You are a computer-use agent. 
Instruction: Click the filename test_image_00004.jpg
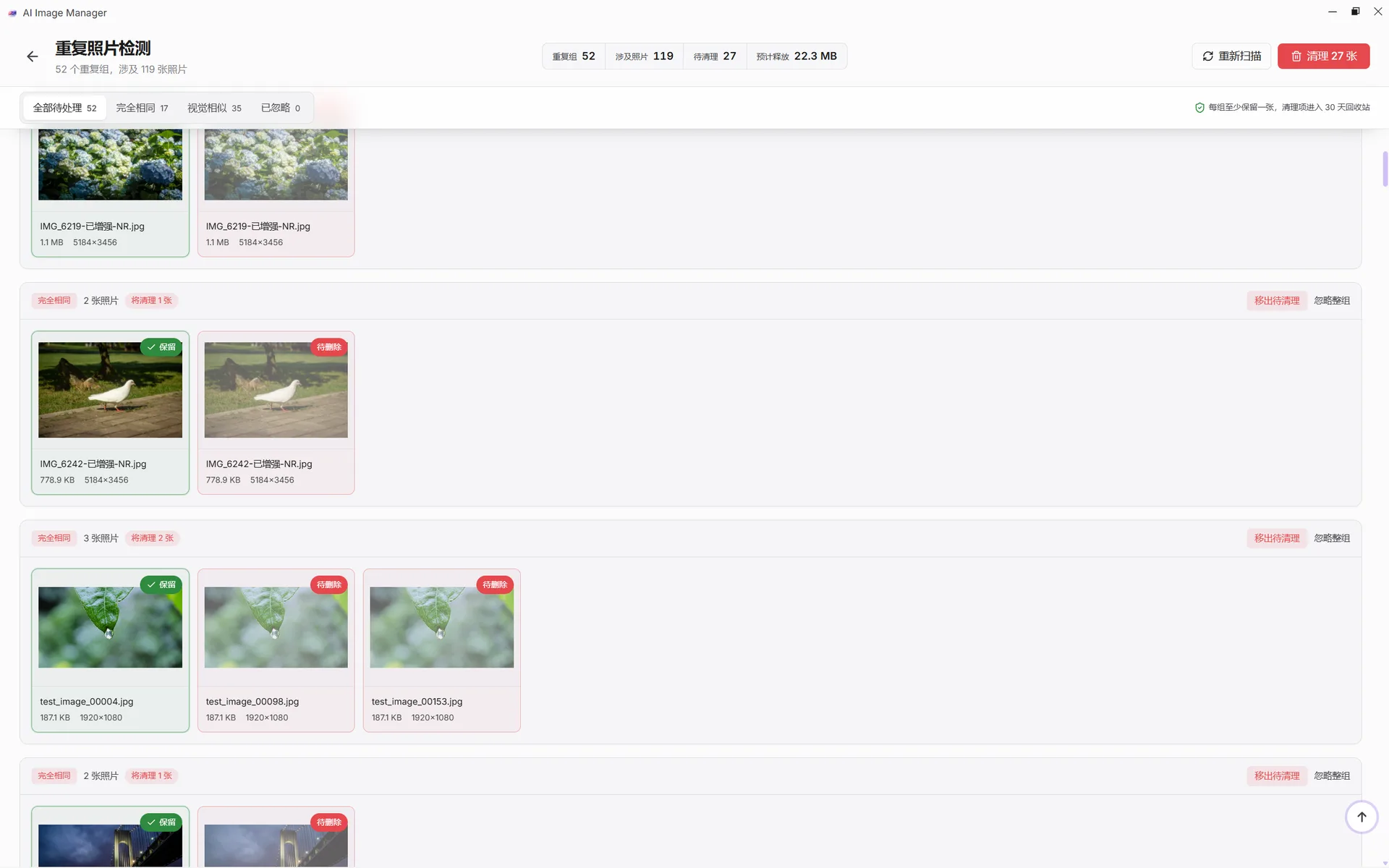click(x=87, y=702)
